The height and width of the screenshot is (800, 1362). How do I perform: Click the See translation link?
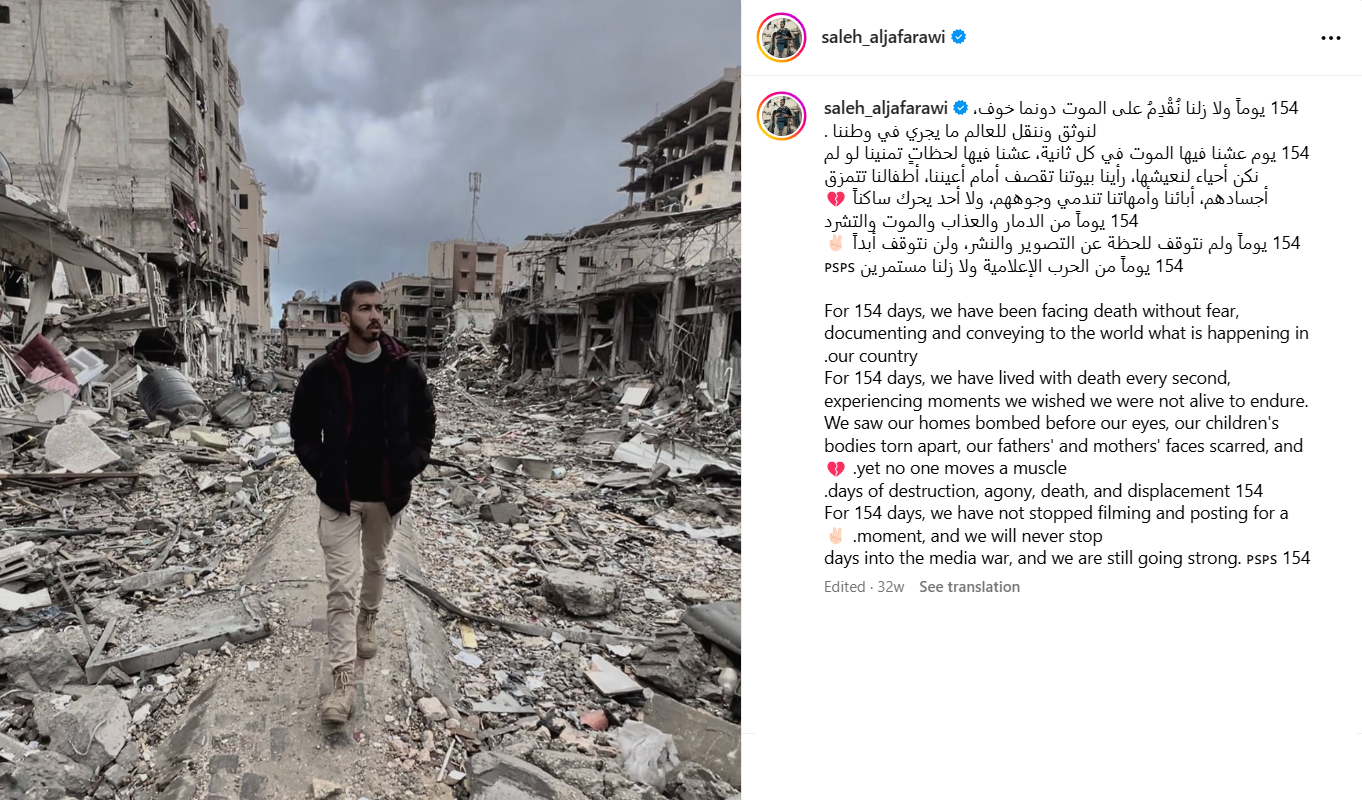click(x=970, y=587)
